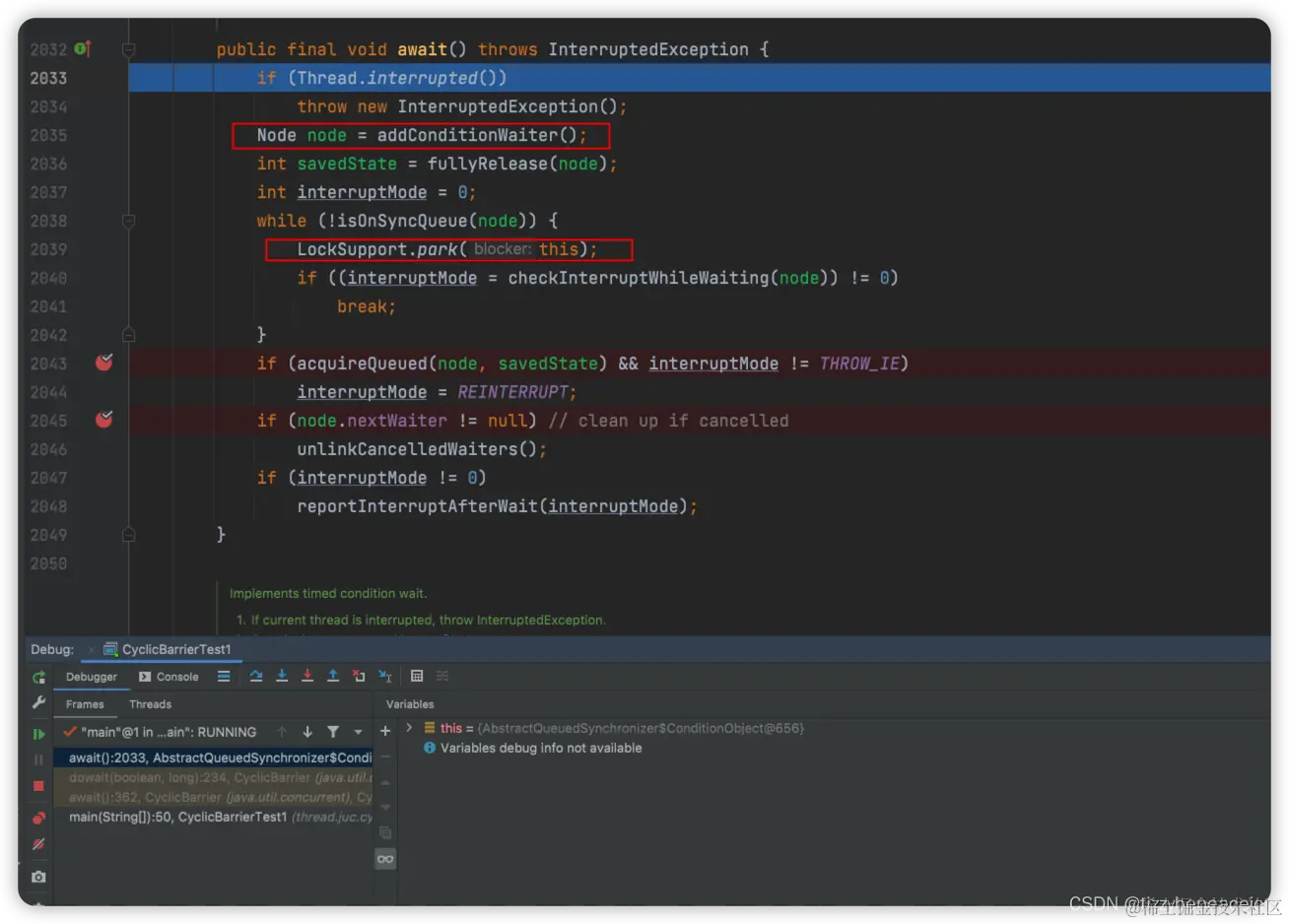Open View Breakpoints icon in sidebar
The image size is (1289, 924).
coord(38,818)
